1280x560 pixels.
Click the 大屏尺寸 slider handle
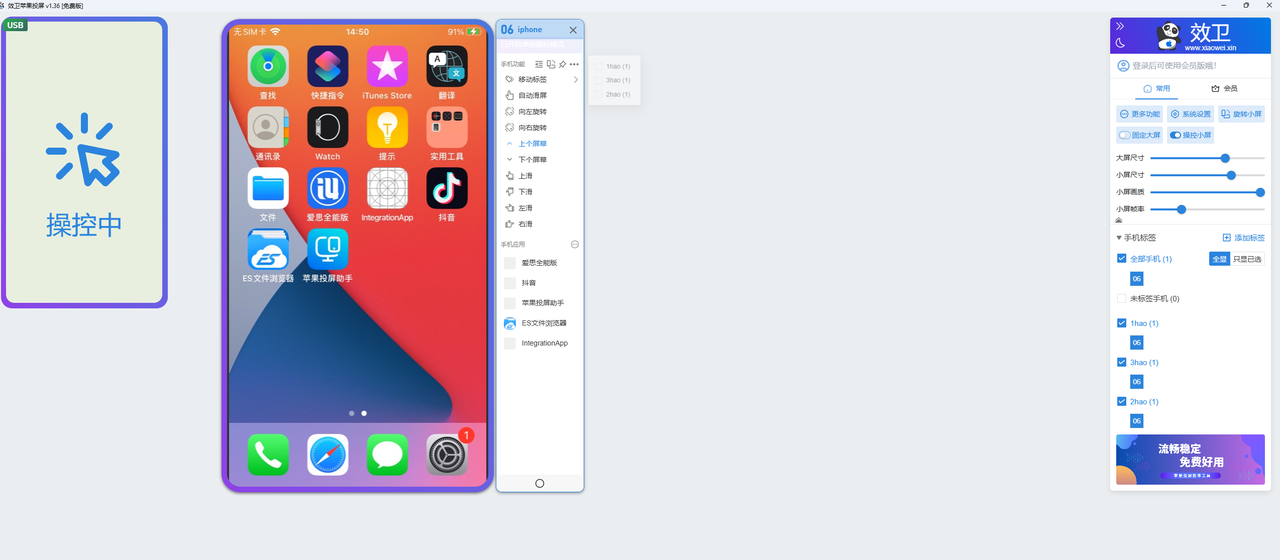(1225, 158)
